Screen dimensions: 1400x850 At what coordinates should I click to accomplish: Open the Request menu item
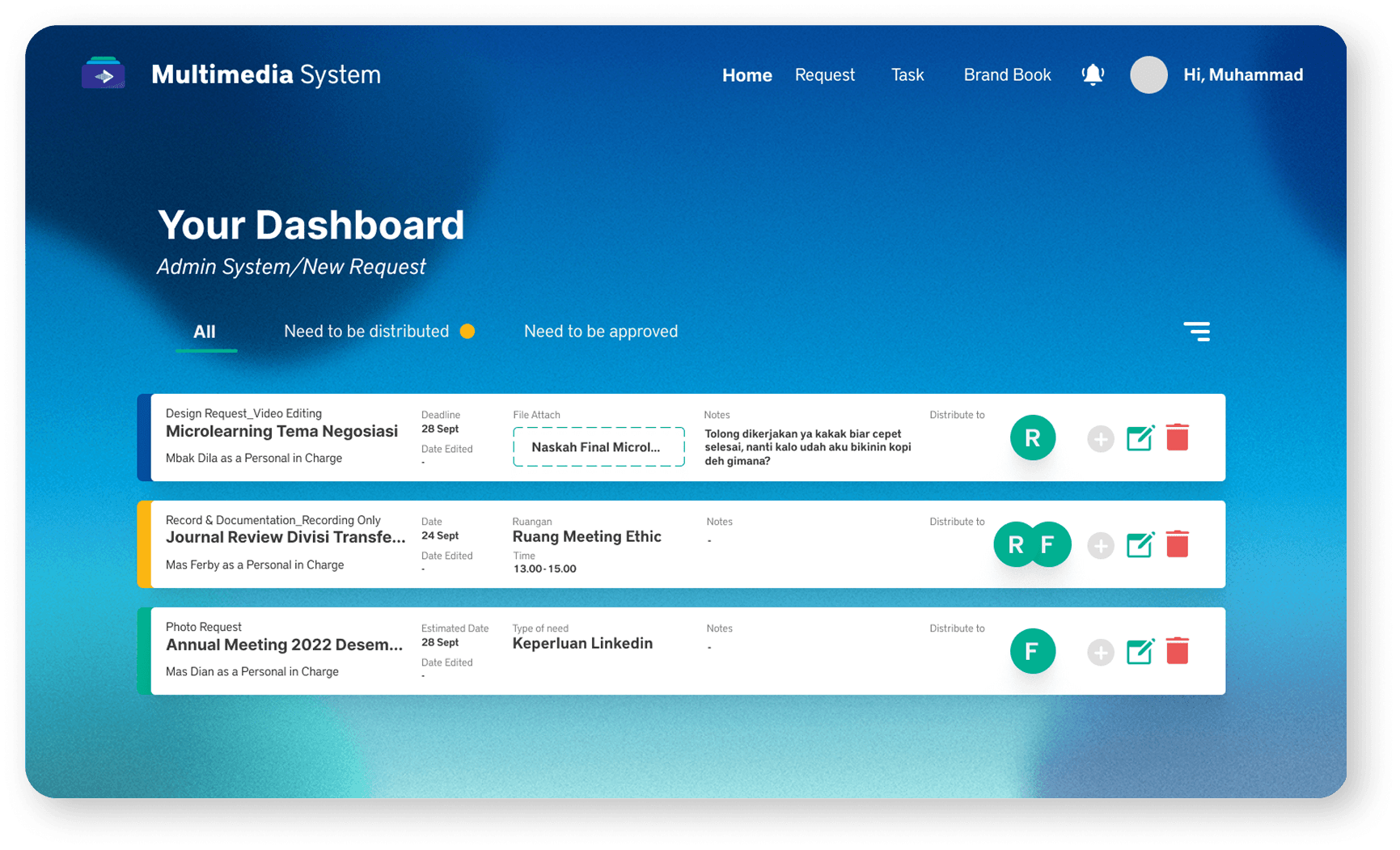(824, 75)
